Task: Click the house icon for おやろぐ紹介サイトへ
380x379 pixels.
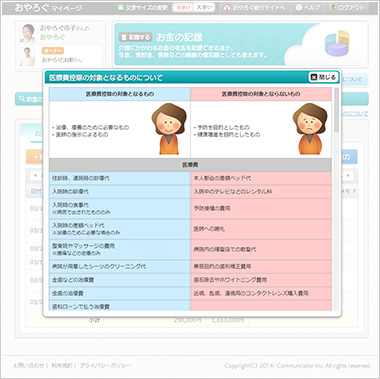Action: coord(227,7)
